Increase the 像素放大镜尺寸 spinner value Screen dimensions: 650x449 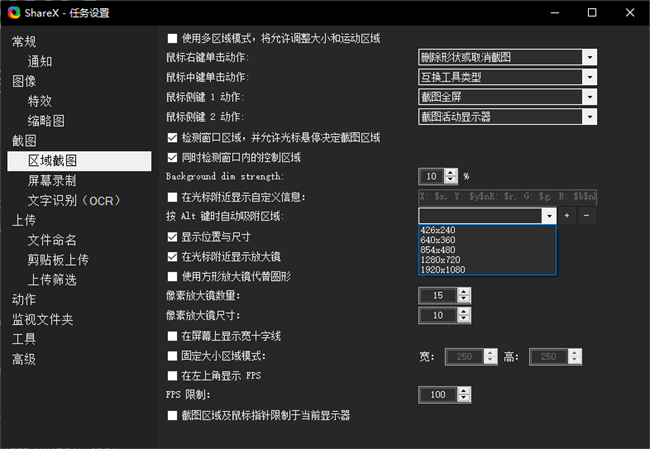[x=465, y=311]
